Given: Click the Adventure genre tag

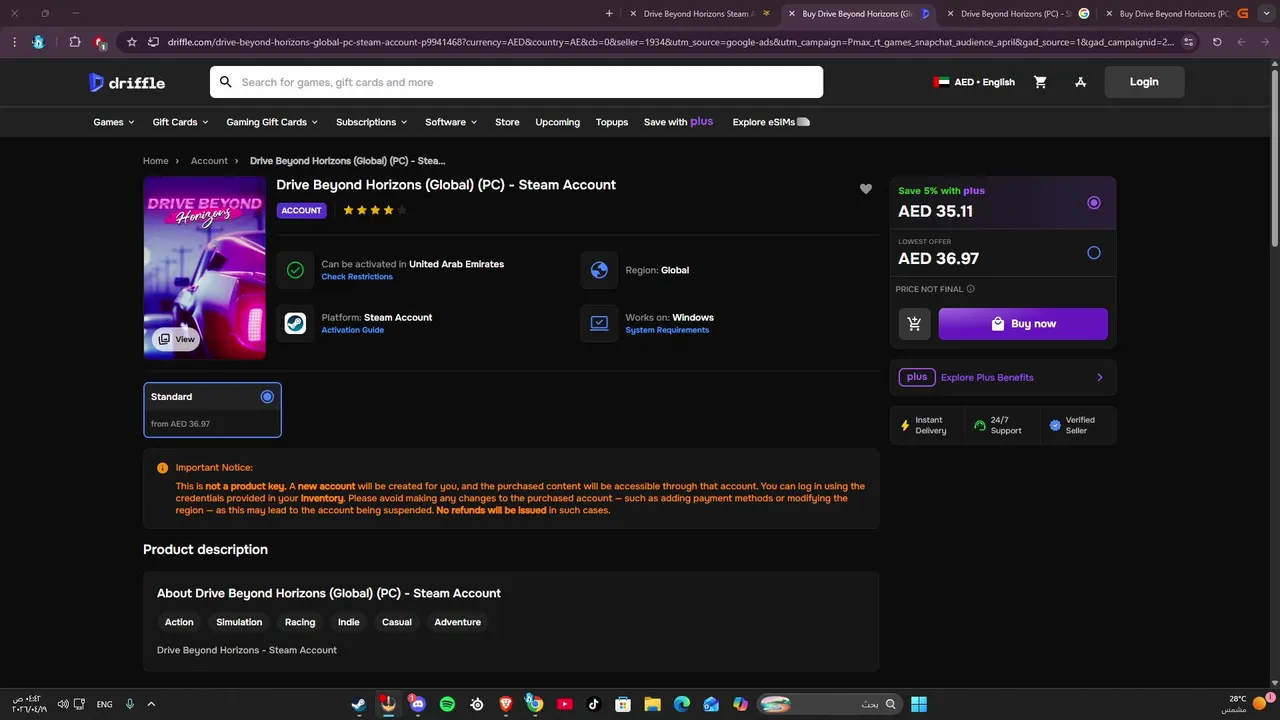Looking at the screenshot, I should pyautogui.click(x=457, y=622).
